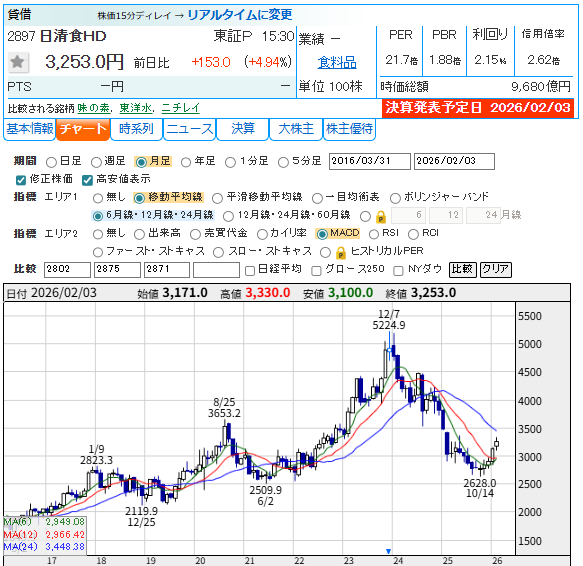Select RSI indicator radio
The image size is (583, 566).
click(374, 234)
